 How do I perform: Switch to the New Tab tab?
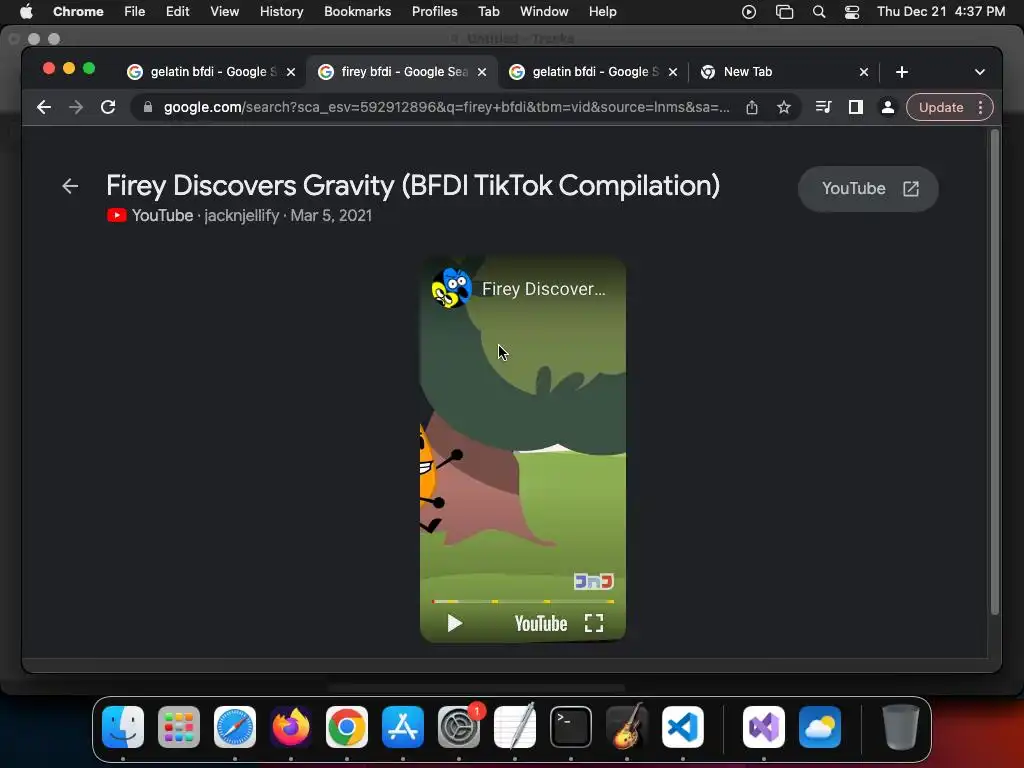784,72
